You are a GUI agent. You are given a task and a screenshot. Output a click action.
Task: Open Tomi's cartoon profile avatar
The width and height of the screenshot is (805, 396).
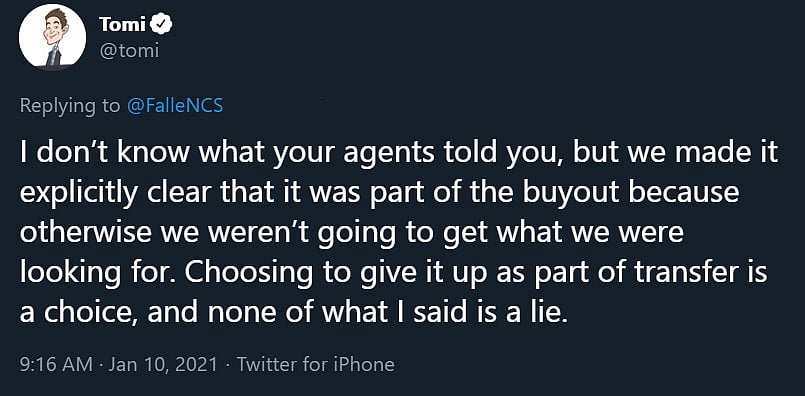(52, 37)
